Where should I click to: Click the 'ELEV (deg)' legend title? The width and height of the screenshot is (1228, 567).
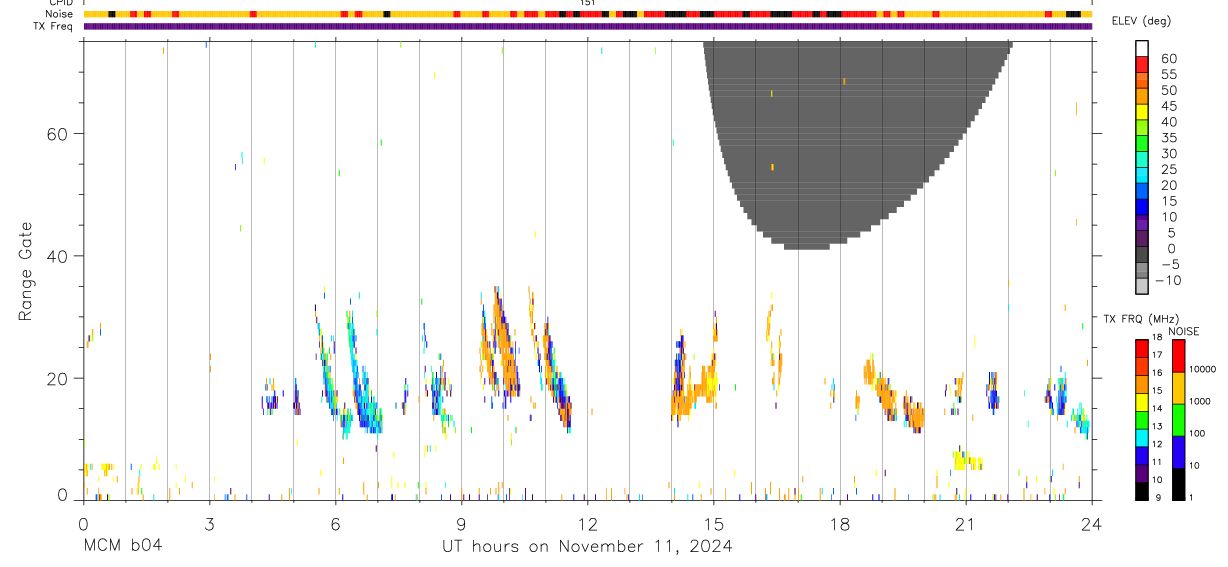[1141, 22]
